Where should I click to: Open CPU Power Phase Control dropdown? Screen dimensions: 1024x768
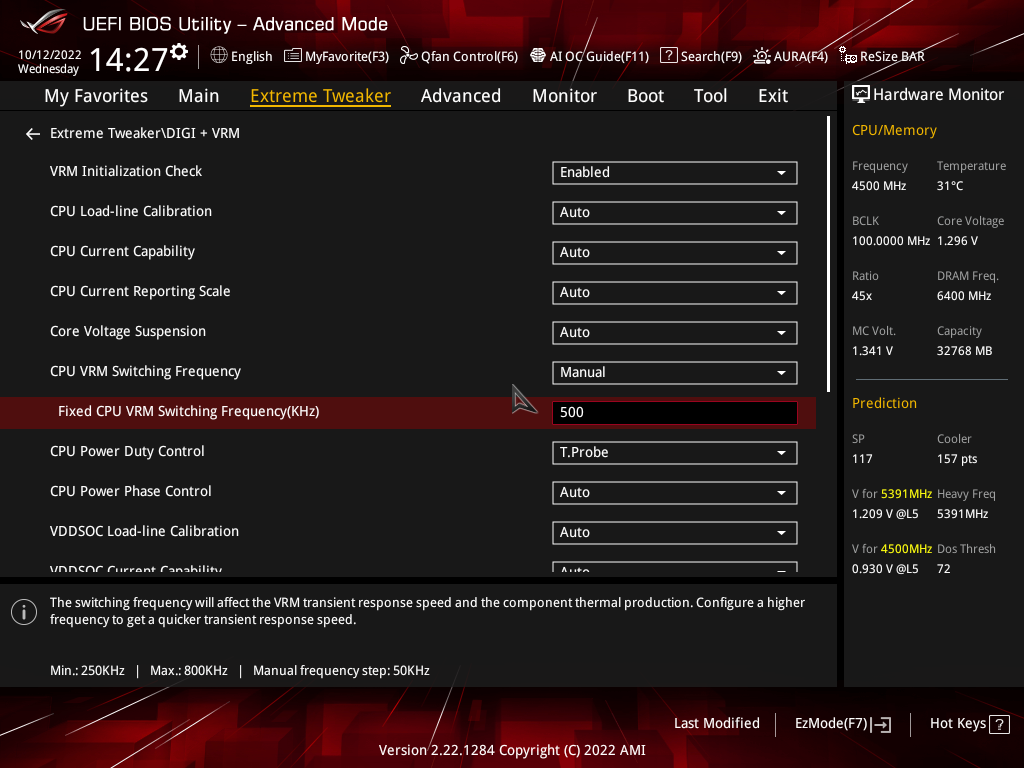click(x=675, y=492)
